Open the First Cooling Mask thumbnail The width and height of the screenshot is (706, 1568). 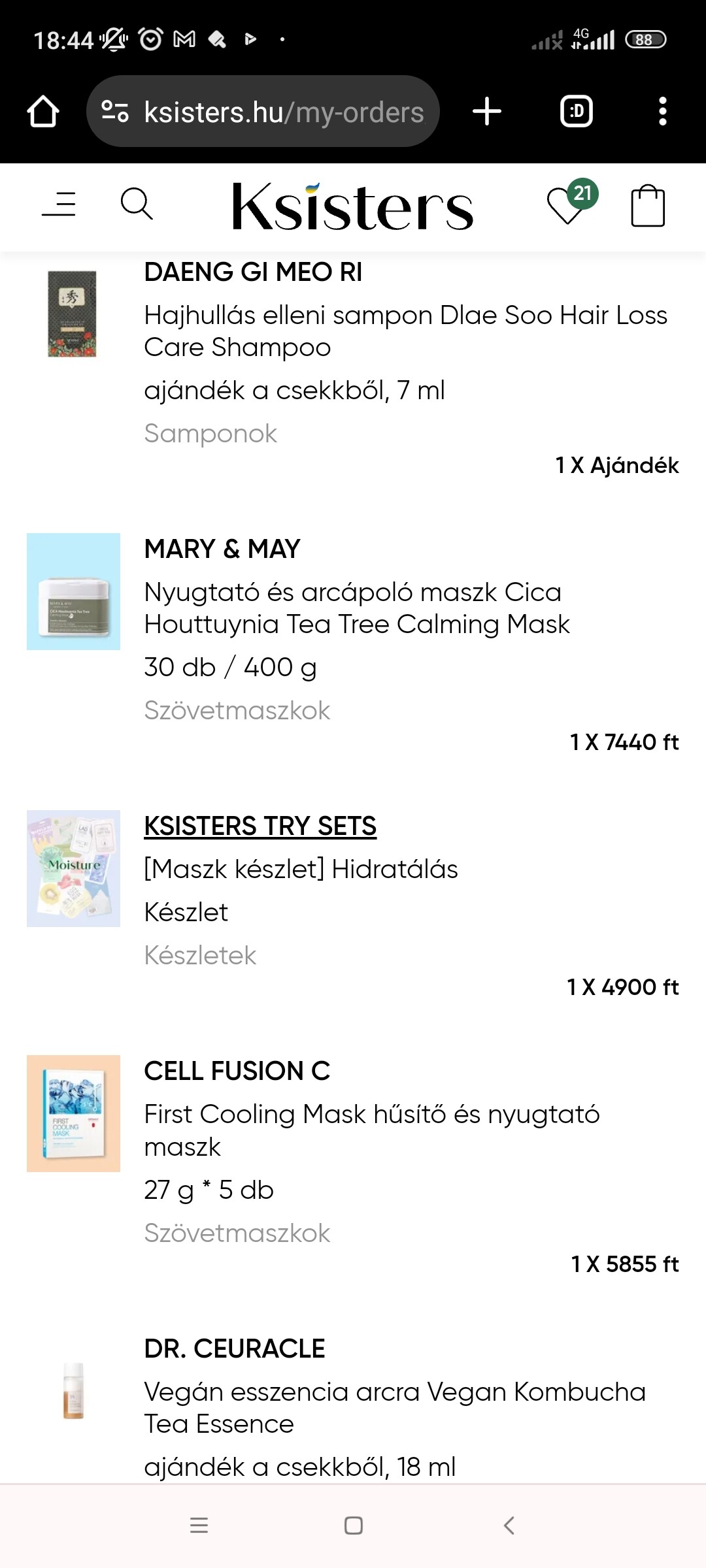(x=73, y=1113)
